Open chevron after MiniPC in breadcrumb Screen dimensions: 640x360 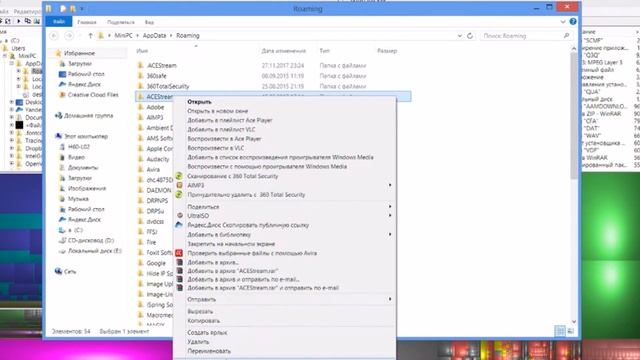click(x=138, y=36)
